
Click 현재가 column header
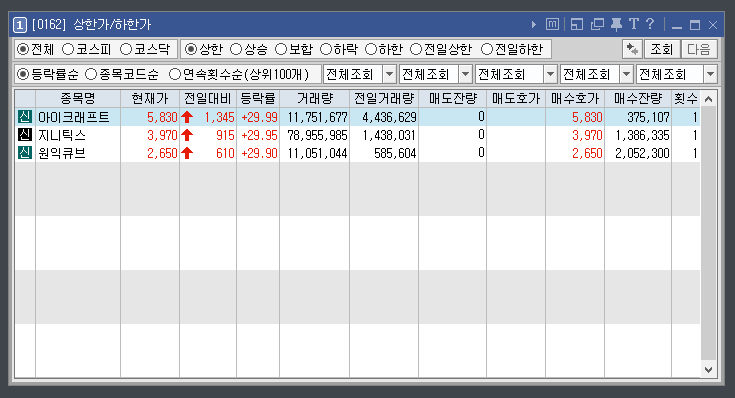tap(150, 98)
